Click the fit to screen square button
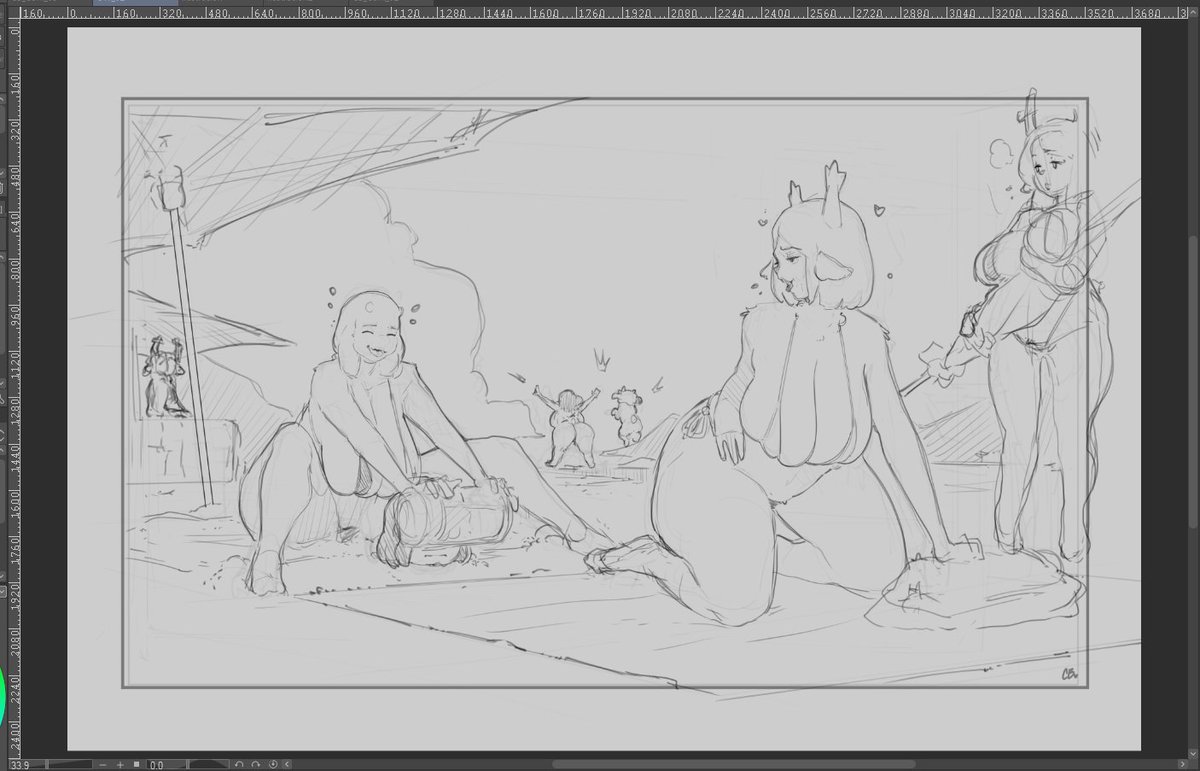Screen dimensions: 1200x771 (x=136, y=764)
